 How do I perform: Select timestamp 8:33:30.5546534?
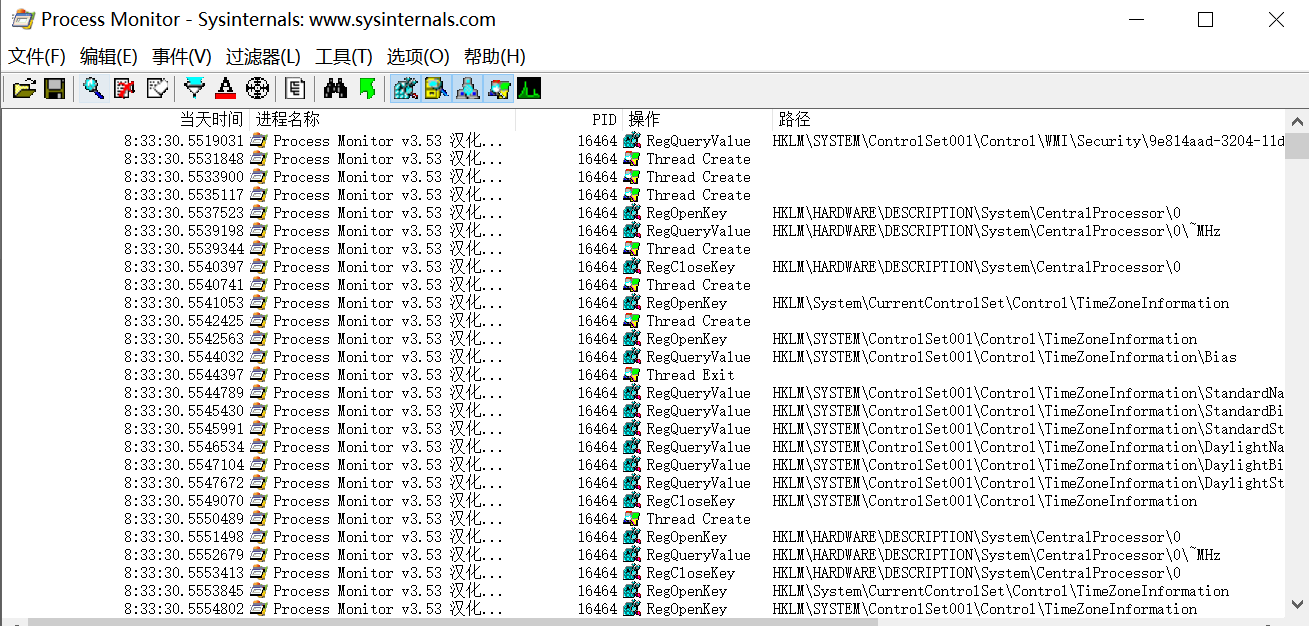click(x=184, y=447)
